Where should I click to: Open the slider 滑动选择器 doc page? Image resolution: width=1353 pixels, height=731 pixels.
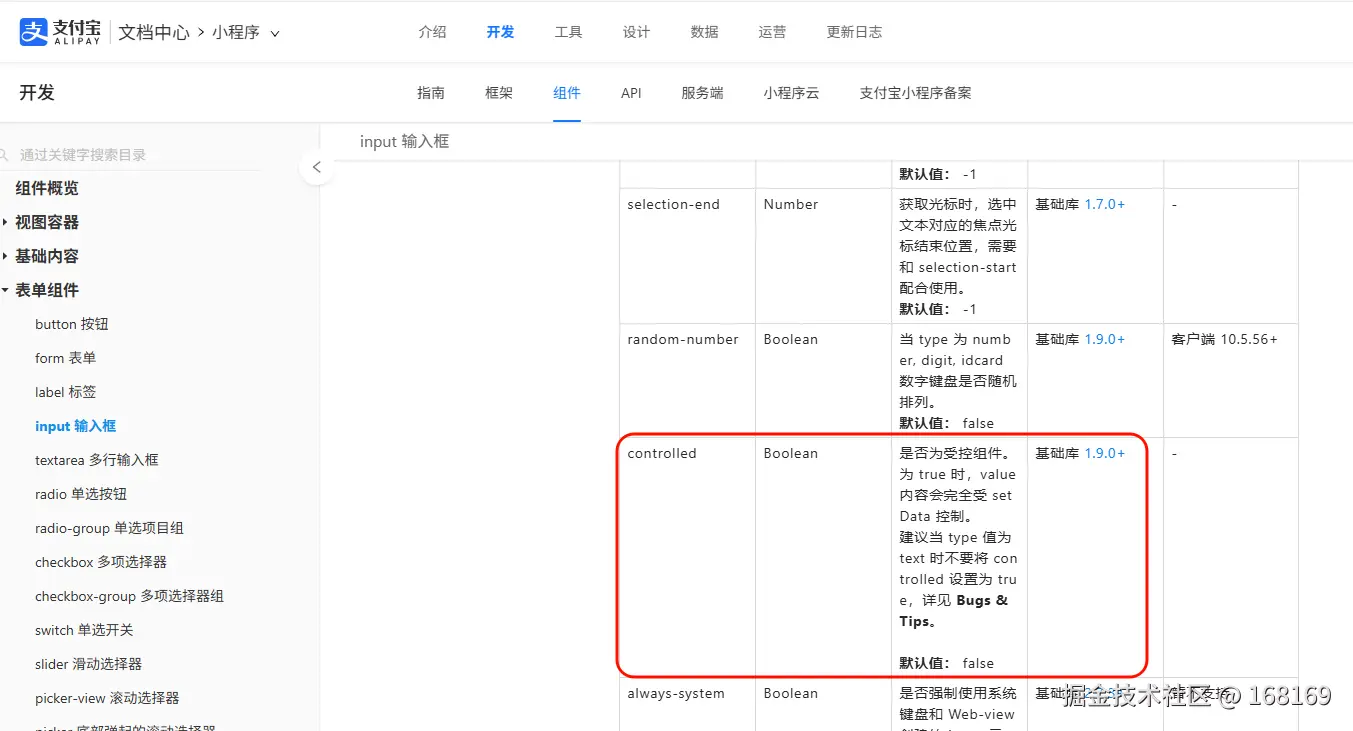click(89, 664)
